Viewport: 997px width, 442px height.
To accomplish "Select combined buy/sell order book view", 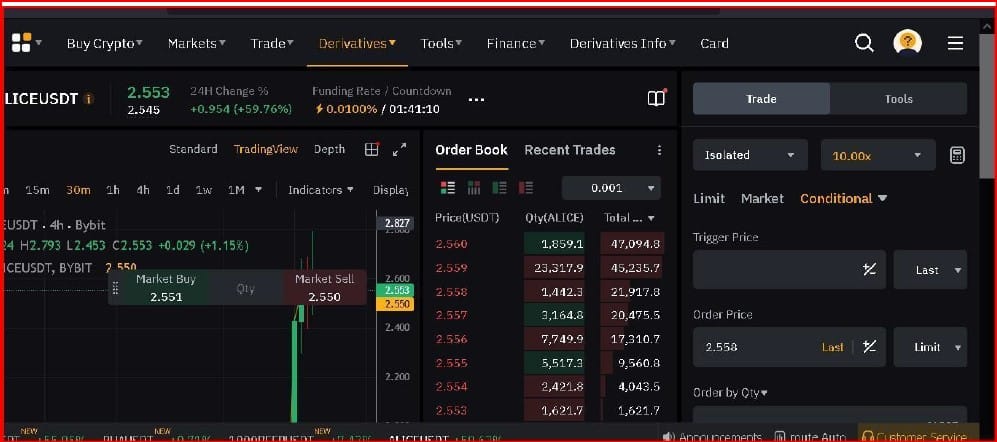I will (x=448, y=188).
